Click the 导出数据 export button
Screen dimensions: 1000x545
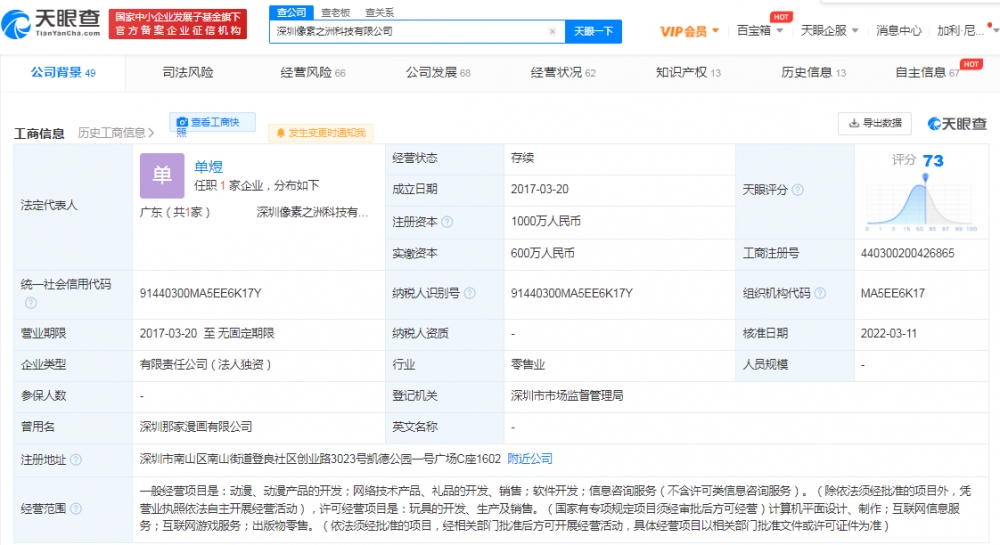[x=874, y=123]
